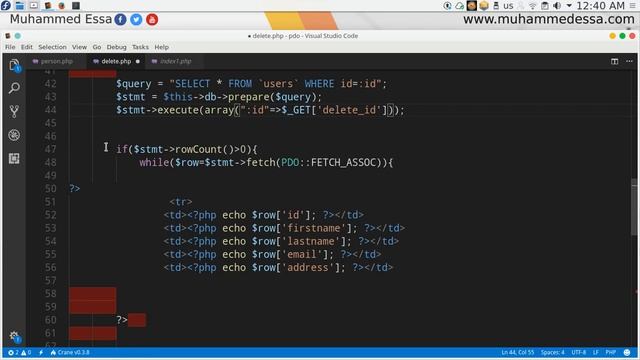This screenshot has width=640, height=360.
Task: Open the file manager in top panel
Action: (19, 5)
